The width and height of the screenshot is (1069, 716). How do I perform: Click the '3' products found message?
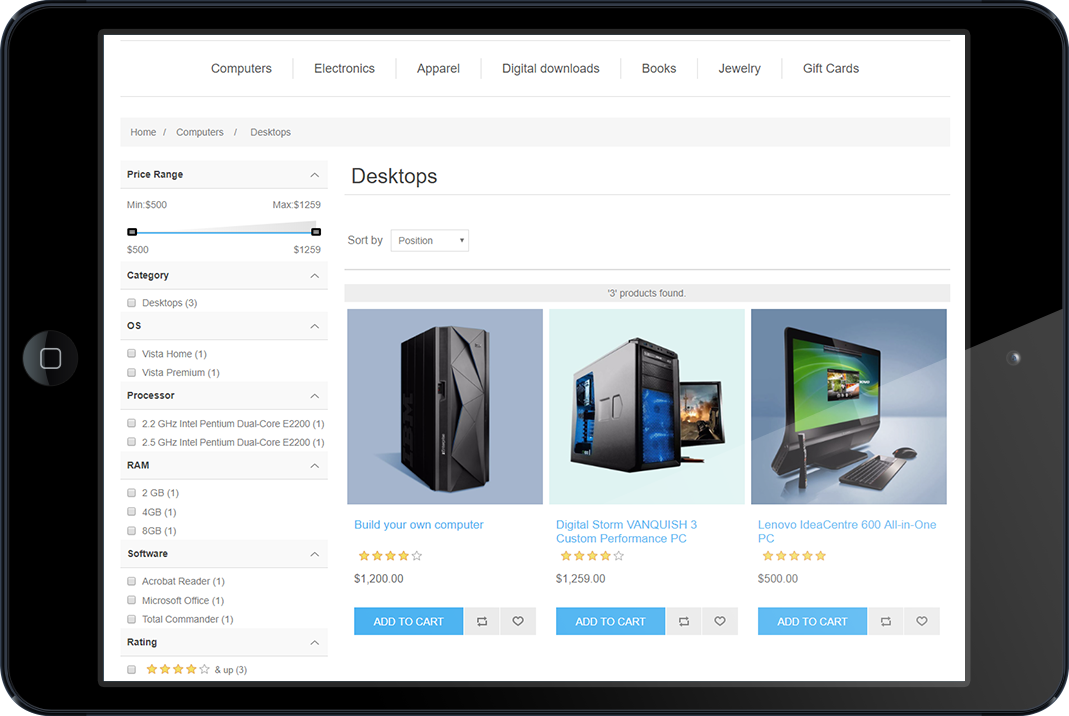pyautogui.click(x=647, y=293)
